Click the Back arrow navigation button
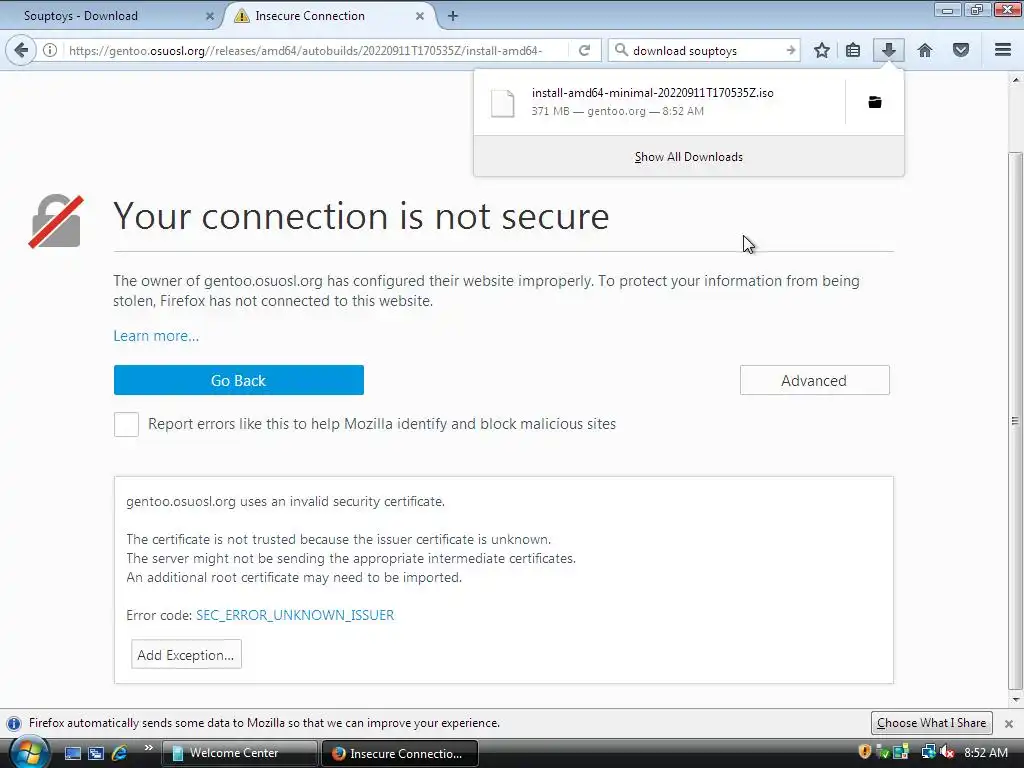 (21, 50)
